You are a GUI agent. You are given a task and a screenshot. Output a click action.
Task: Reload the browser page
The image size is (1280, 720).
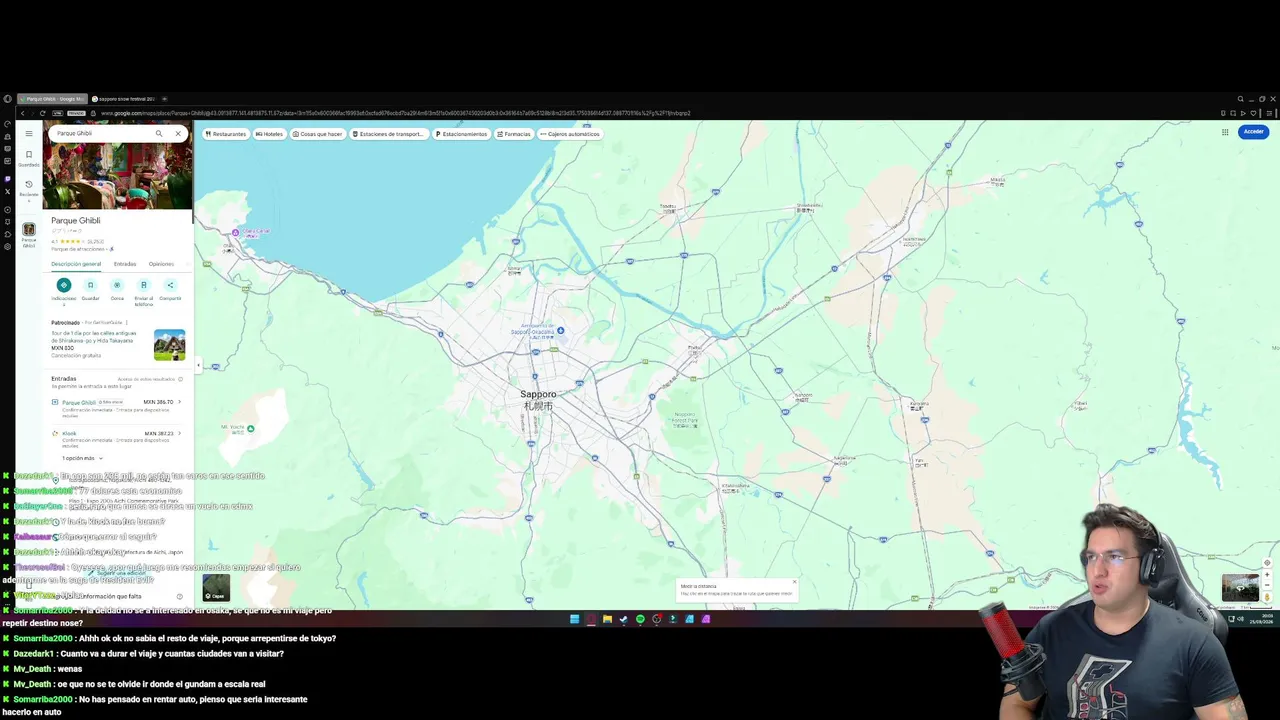[42, 113]
